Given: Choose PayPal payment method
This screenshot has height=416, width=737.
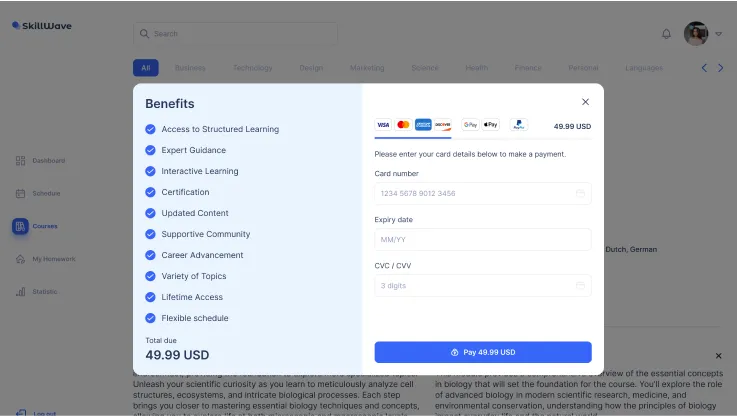Looking at the screenshot, I should click(x=518, y=125).
